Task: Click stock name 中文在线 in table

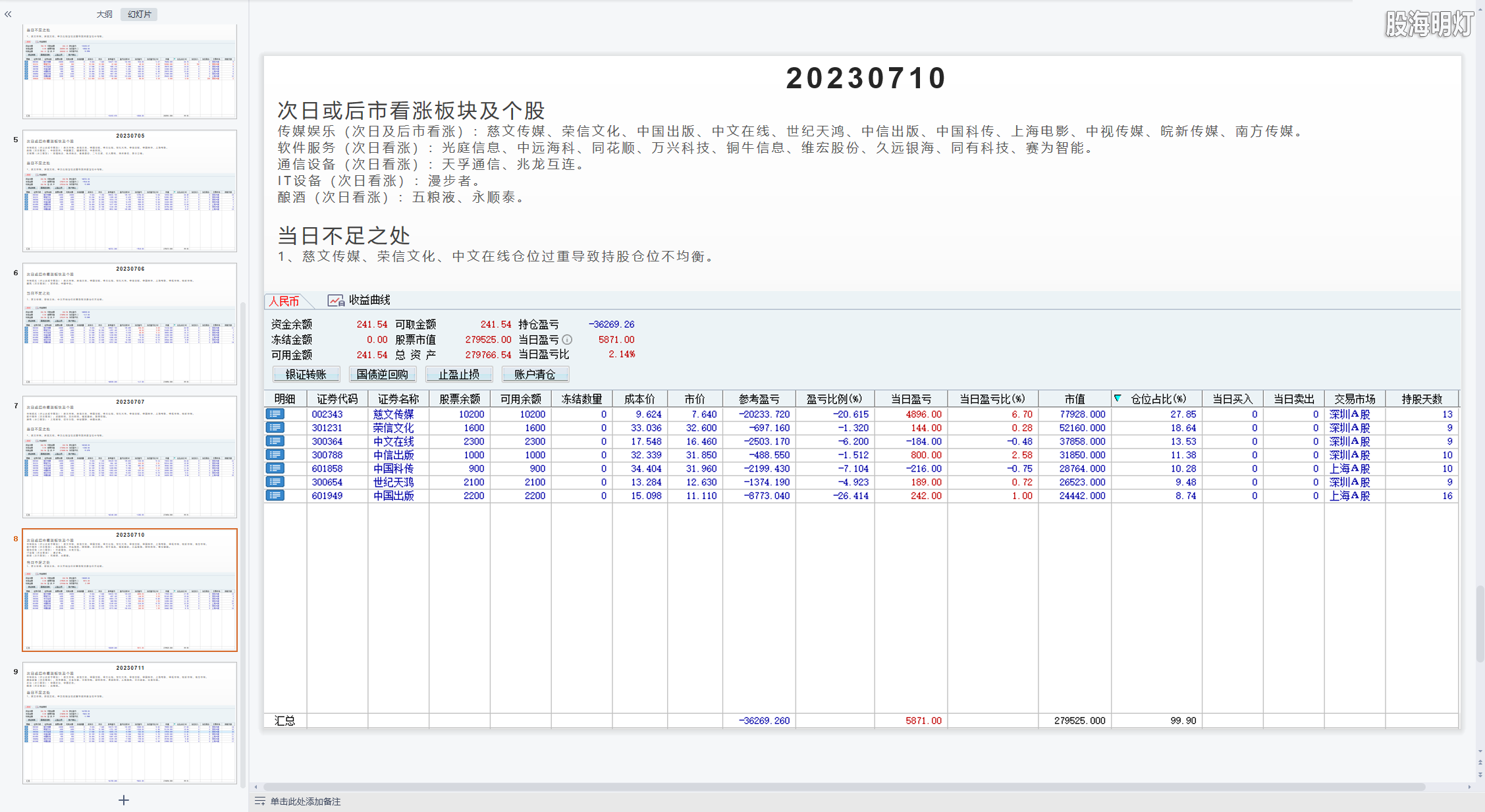Action: pyautogui.click(x=394, y=441)
